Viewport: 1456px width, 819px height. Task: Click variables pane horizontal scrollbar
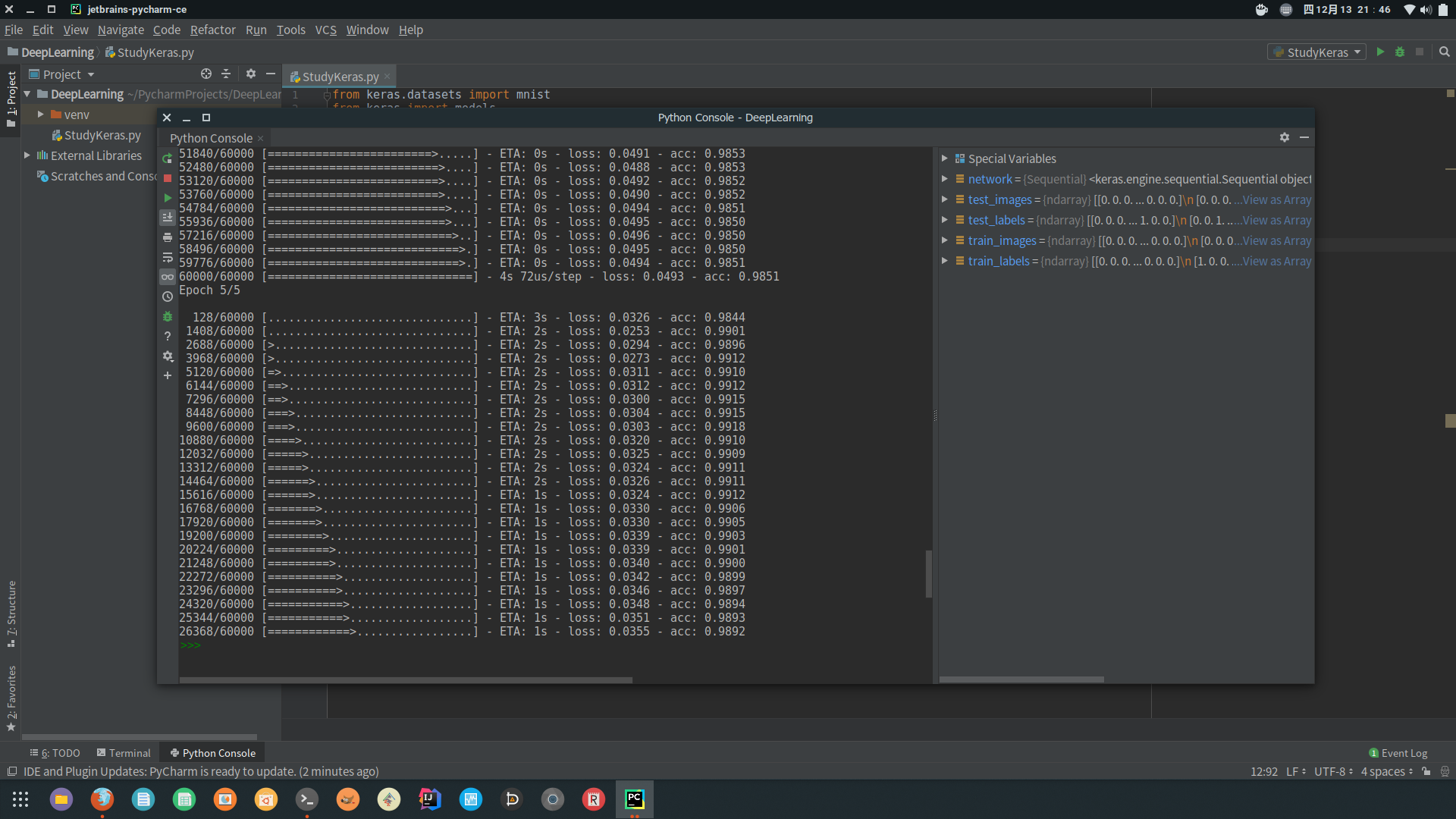(1021, 679)
